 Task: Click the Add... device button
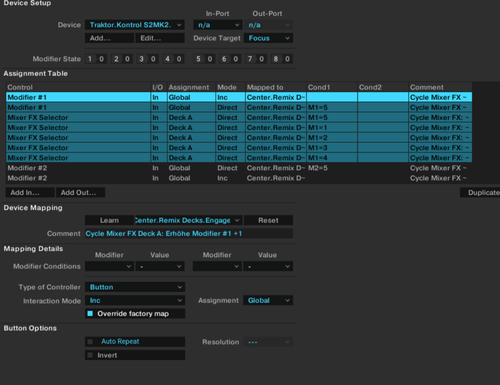(109, 38)
